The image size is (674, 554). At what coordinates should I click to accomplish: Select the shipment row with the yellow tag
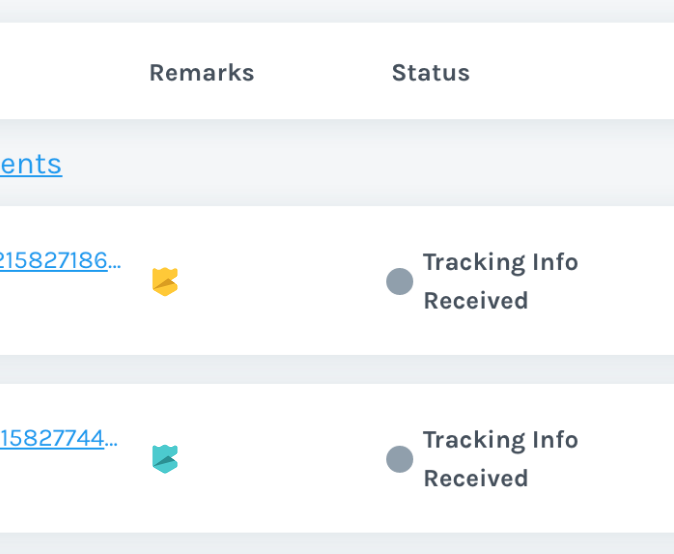point(337,280)
